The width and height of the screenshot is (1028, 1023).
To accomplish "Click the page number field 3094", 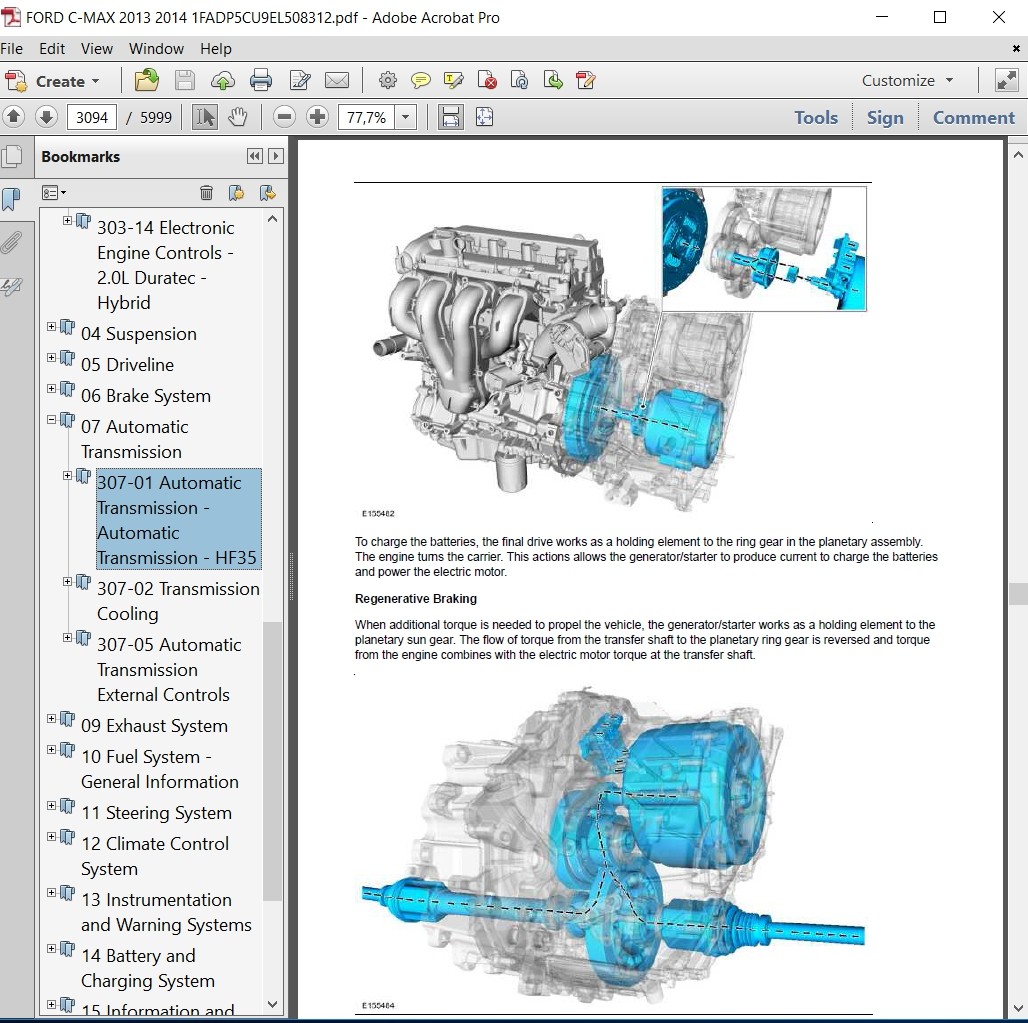I will pyautogui.click(x=92, y=117).
